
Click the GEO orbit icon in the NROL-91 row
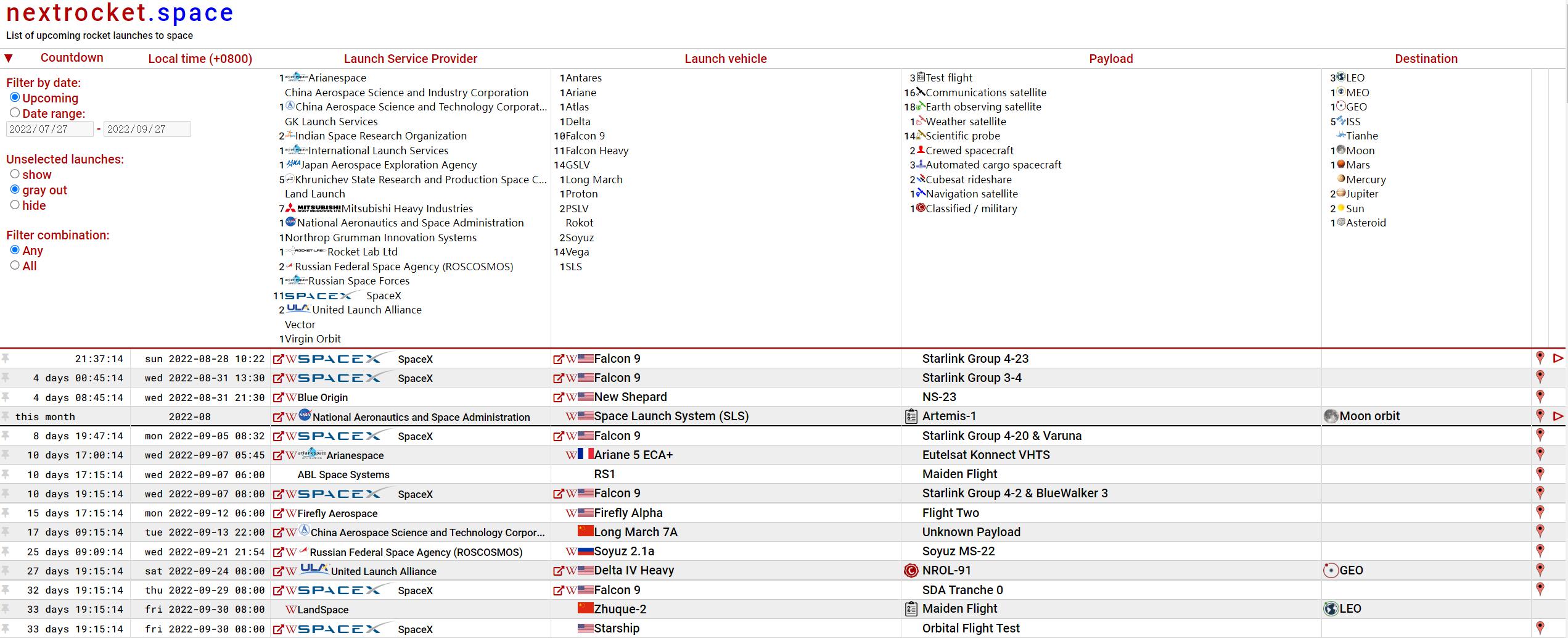(x=1331, y=571)
